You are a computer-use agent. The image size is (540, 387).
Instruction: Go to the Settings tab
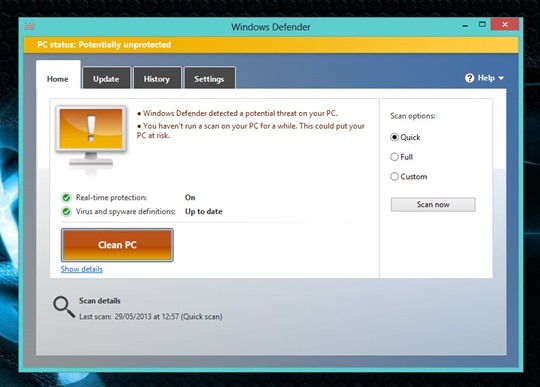tap(209, 79)
